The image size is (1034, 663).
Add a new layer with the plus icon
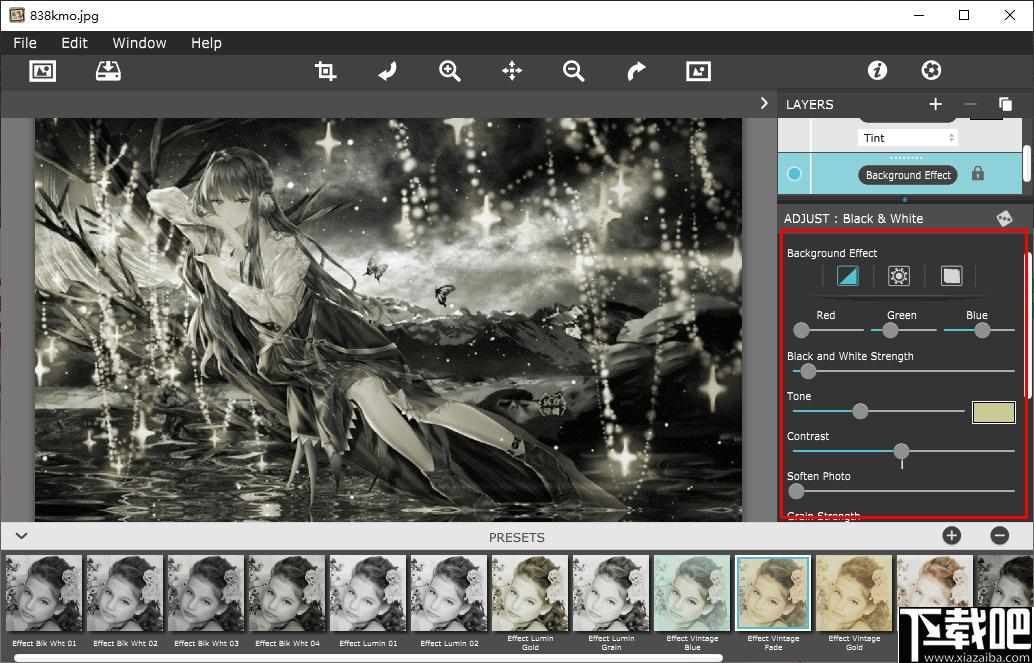(935, 104)
